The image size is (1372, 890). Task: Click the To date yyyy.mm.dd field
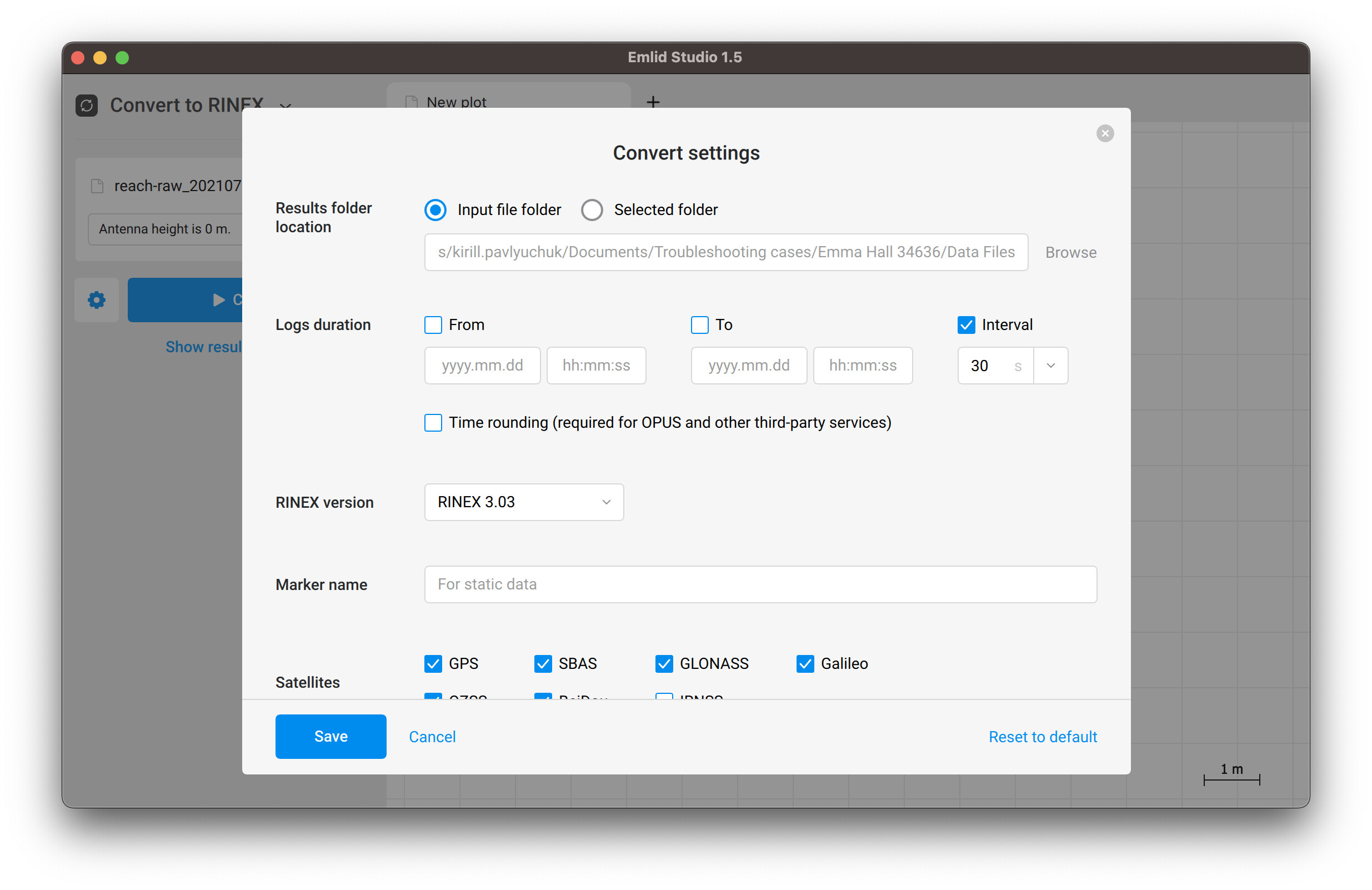tap(748, 366)
